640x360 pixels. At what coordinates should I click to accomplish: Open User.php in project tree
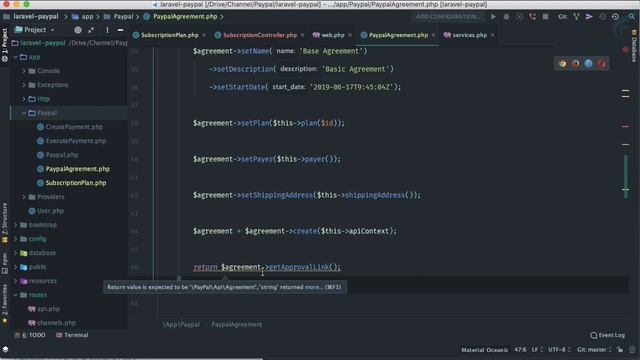point(50,211)
